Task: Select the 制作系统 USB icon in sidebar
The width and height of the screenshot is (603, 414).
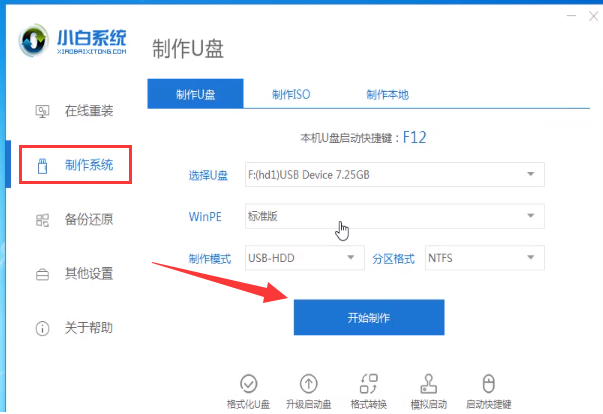Action: click(42, 164)
